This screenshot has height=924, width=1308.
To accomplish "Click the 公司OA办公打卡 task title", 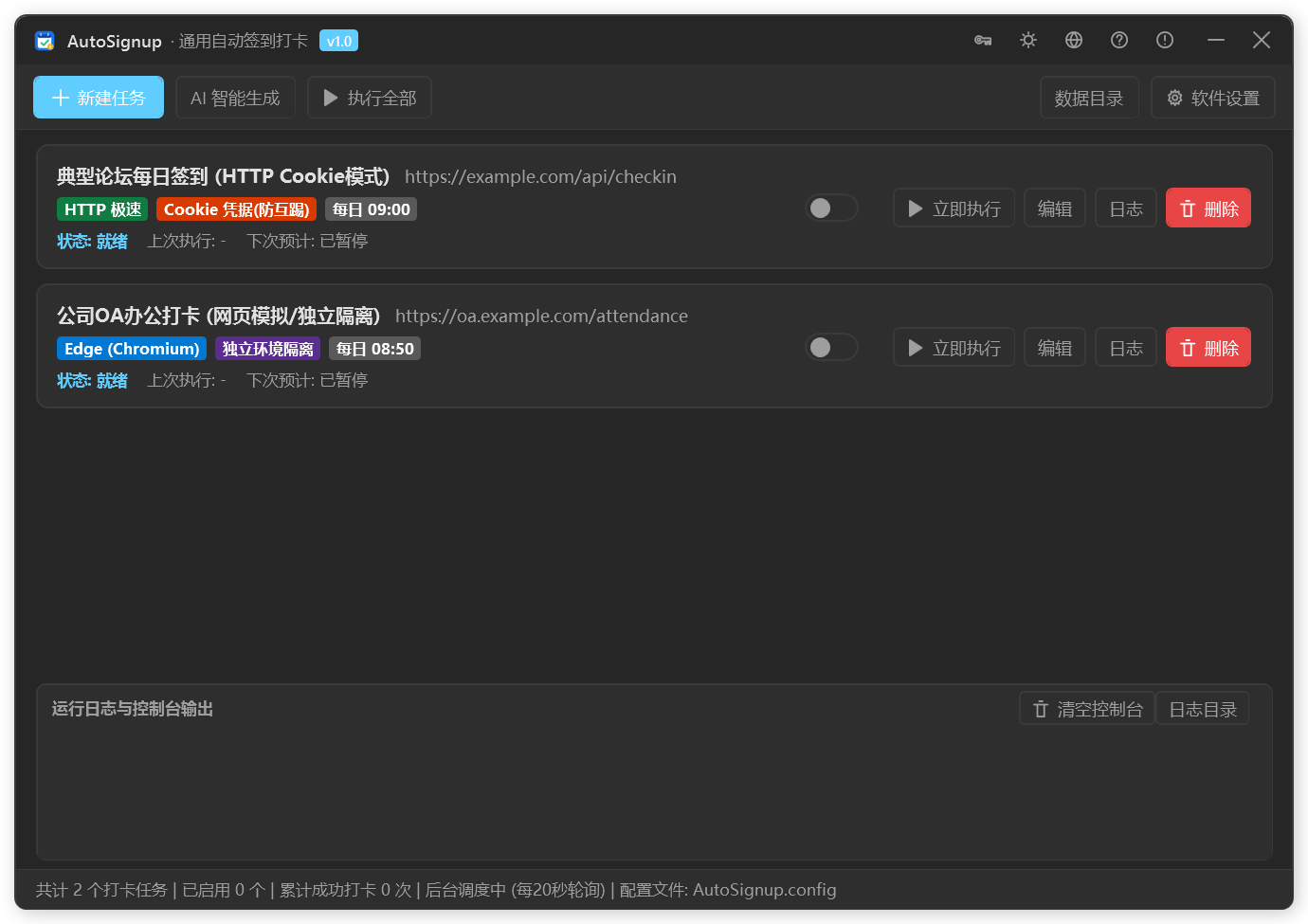I will point(218,316).
